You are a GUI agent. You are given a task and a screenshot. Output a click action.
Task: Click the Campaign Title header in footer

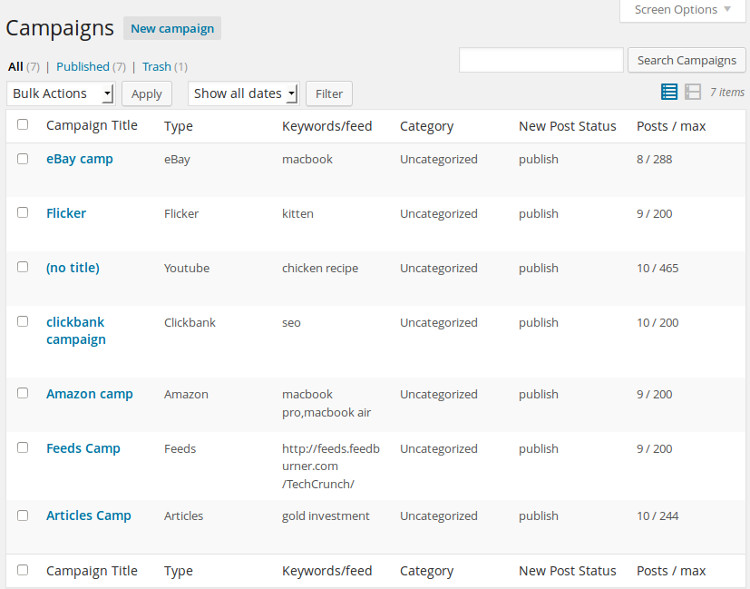pos(92,571)
